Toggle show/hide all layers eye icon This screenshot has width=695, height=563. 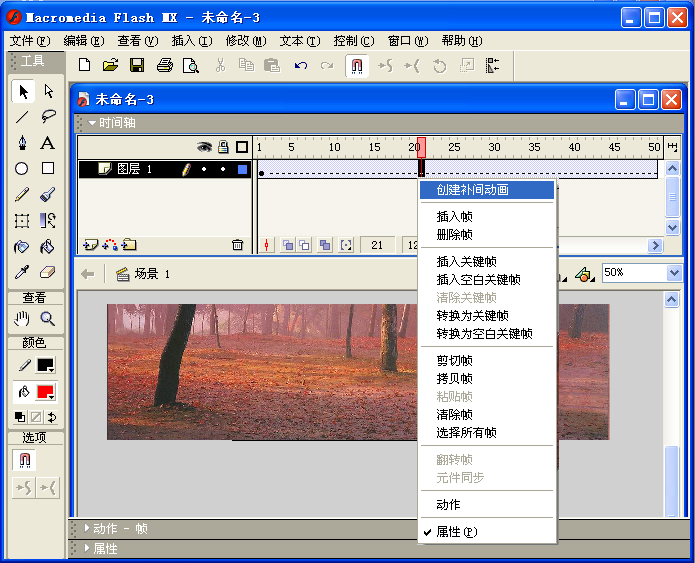[204, 147]
